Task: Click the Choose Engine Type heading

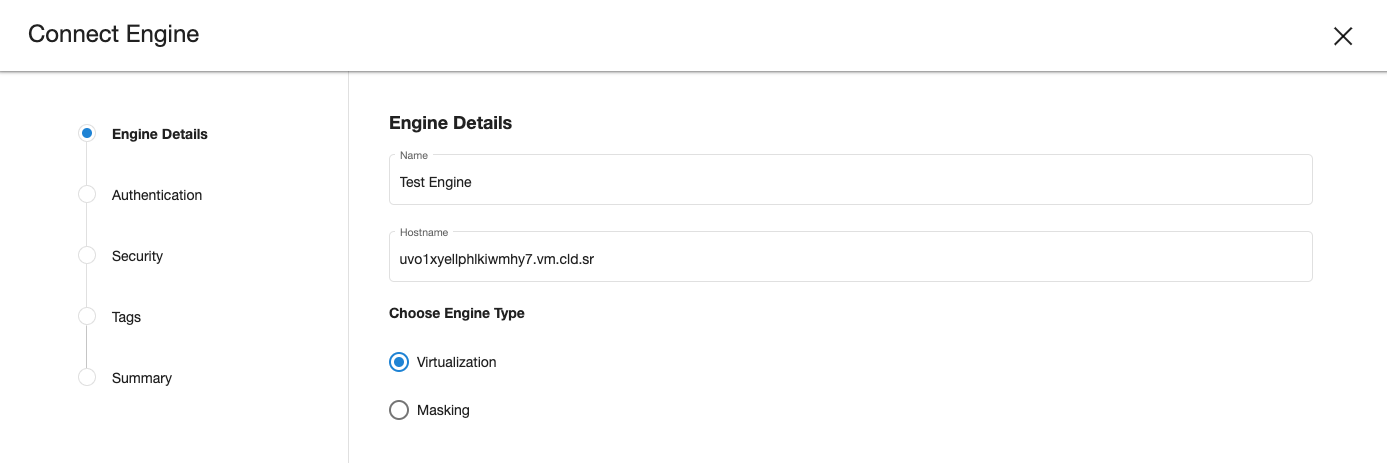Action: (457, 313)
